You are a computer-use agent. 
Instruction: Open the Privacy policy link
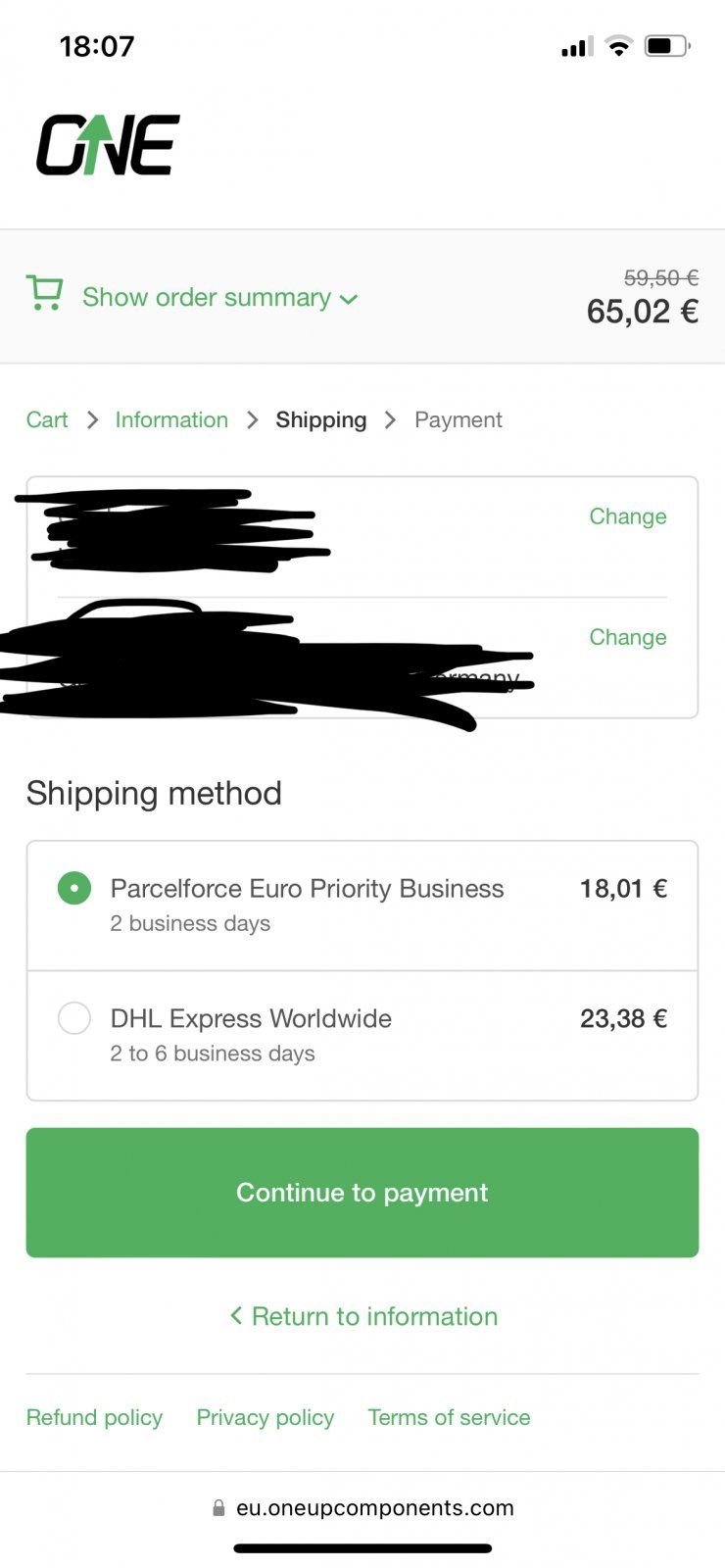coord(265,1417)
